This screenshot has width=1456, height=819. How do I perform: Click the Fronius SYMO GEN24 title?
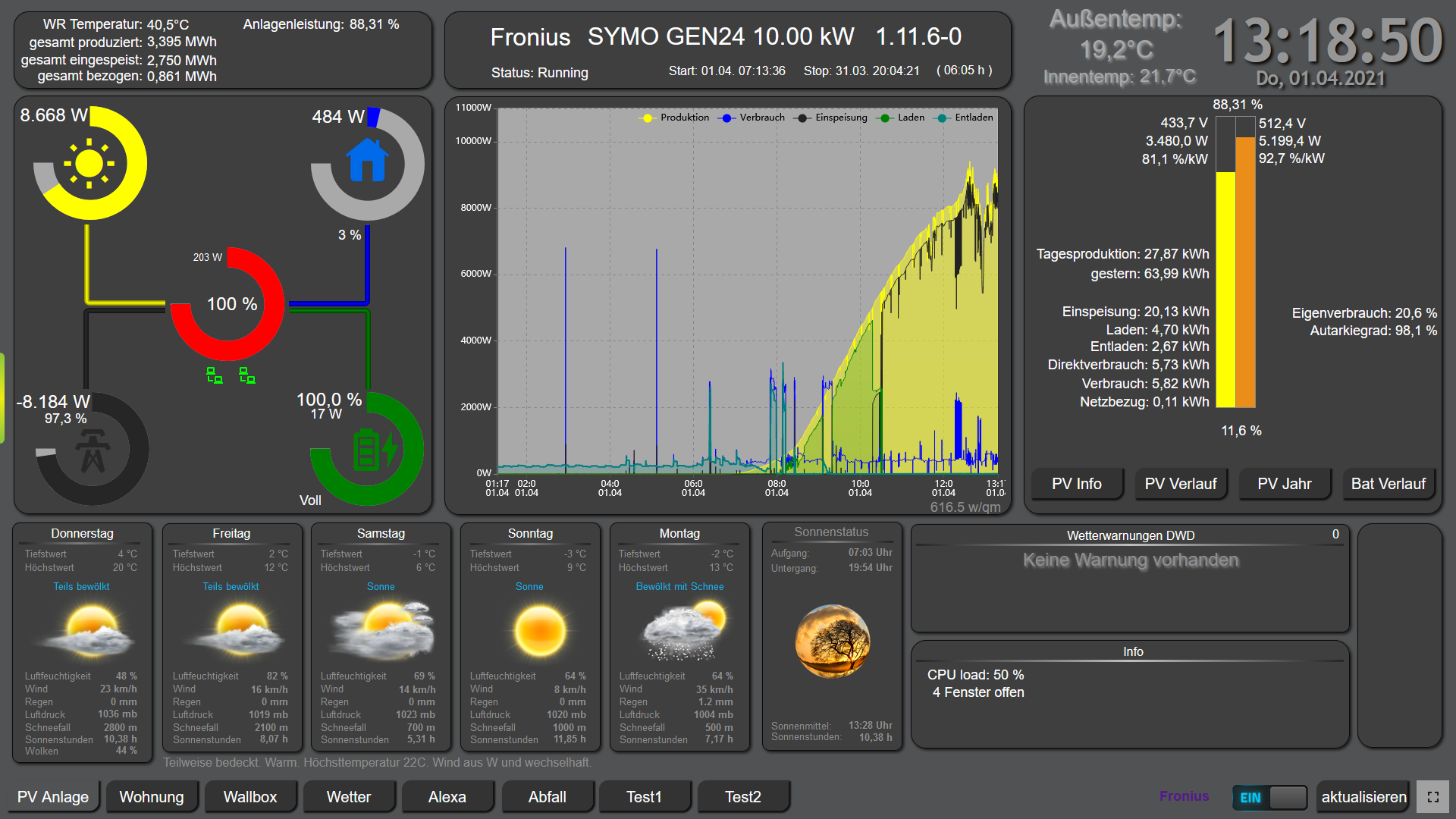click(x=726, y=36)
